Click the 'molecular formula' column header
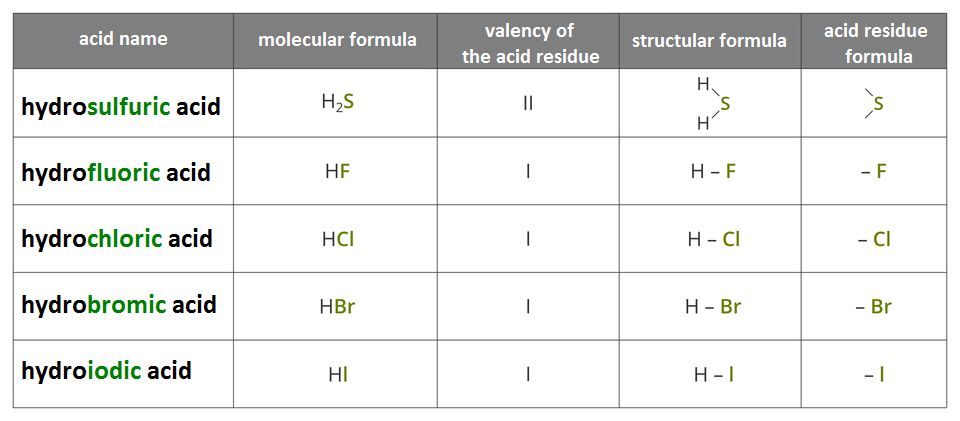Image resolution: width=960 pixels, height=421 pixels. point(337,40)
